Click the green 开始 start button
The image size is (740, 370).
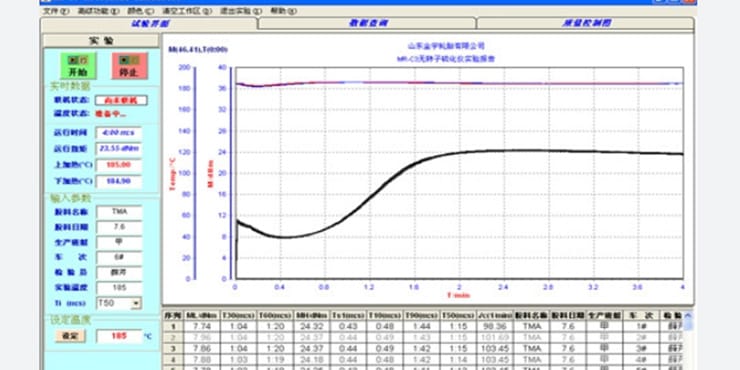pyautogui.click(x=78, y=66)
